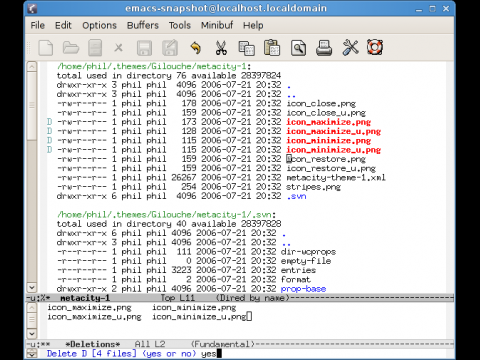Click the Fundamental mode indicator

pyautogui.click(x=223, y=344)
